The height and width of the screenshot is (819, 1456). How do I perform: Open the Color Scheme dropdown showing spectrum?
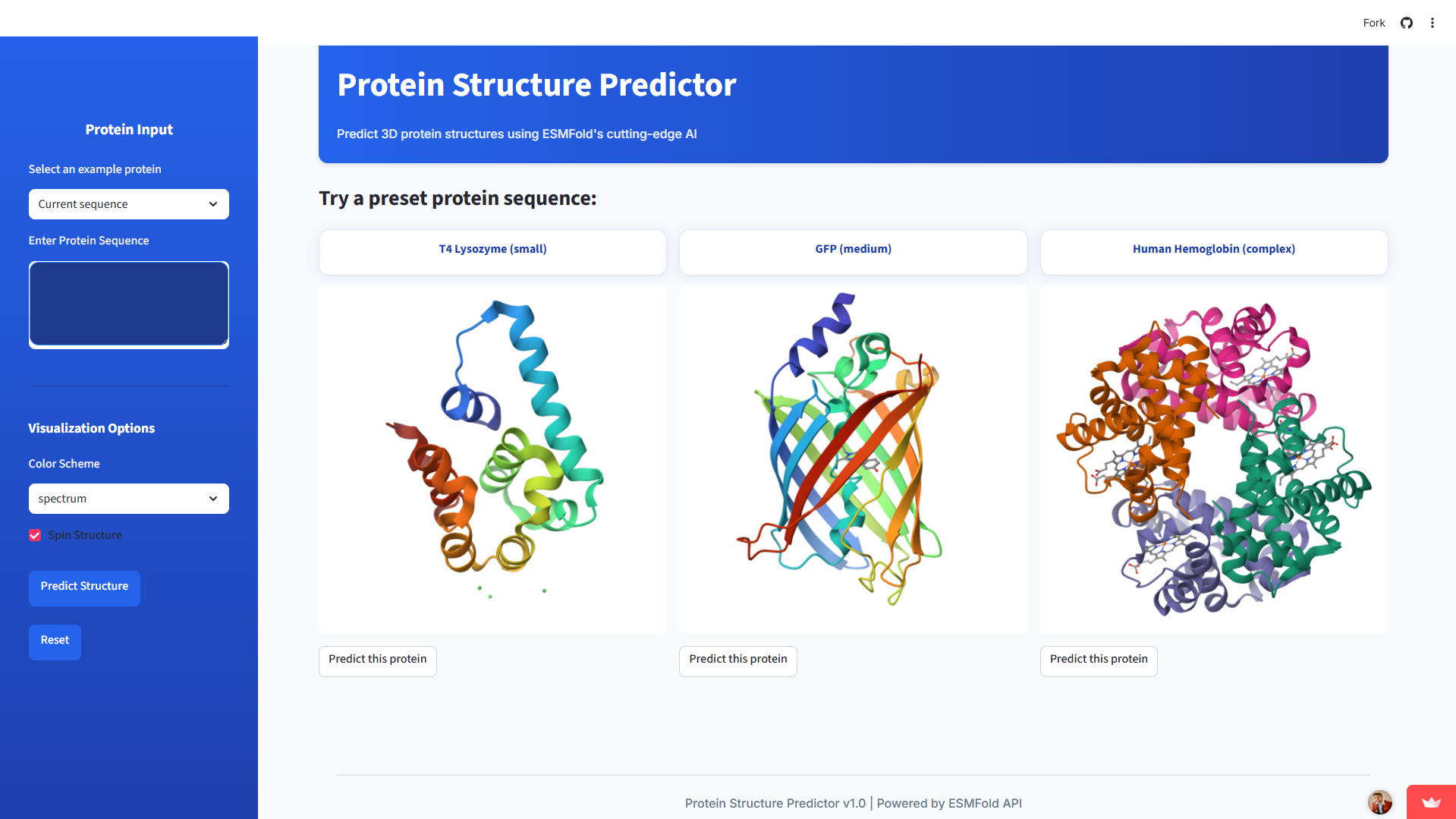click(x=128, y=499)
